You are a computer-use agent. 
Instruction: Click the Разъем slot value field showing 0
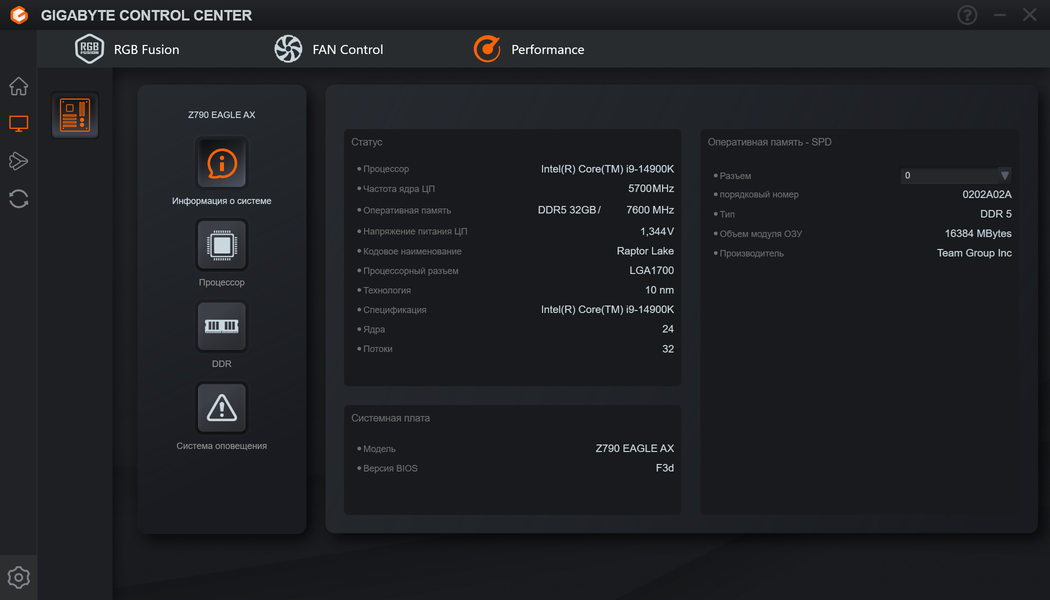(950, 175)
